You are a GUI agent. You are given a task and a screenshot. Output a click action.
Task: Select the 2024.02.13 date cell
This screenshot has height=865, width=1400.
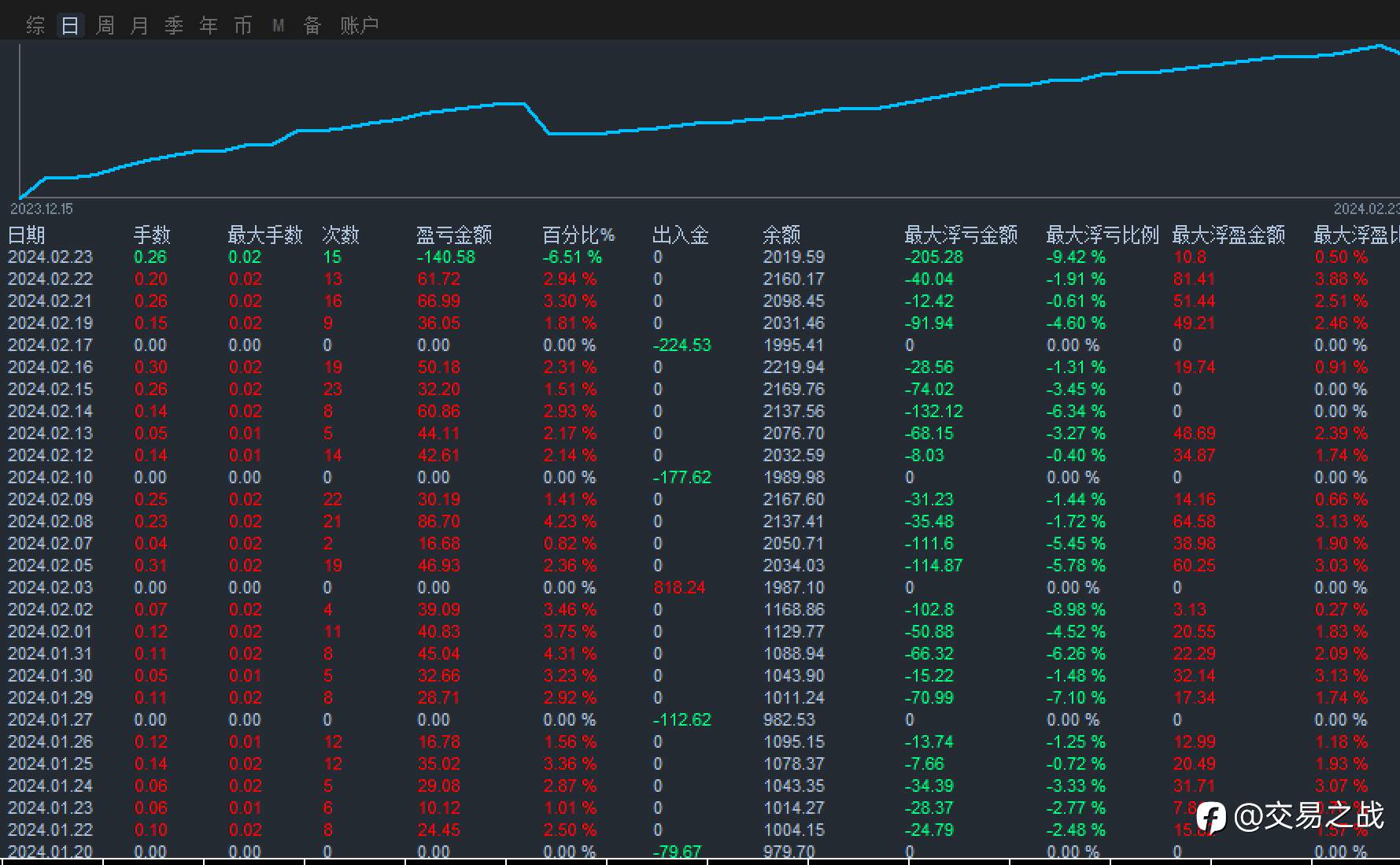coord(50,434)
